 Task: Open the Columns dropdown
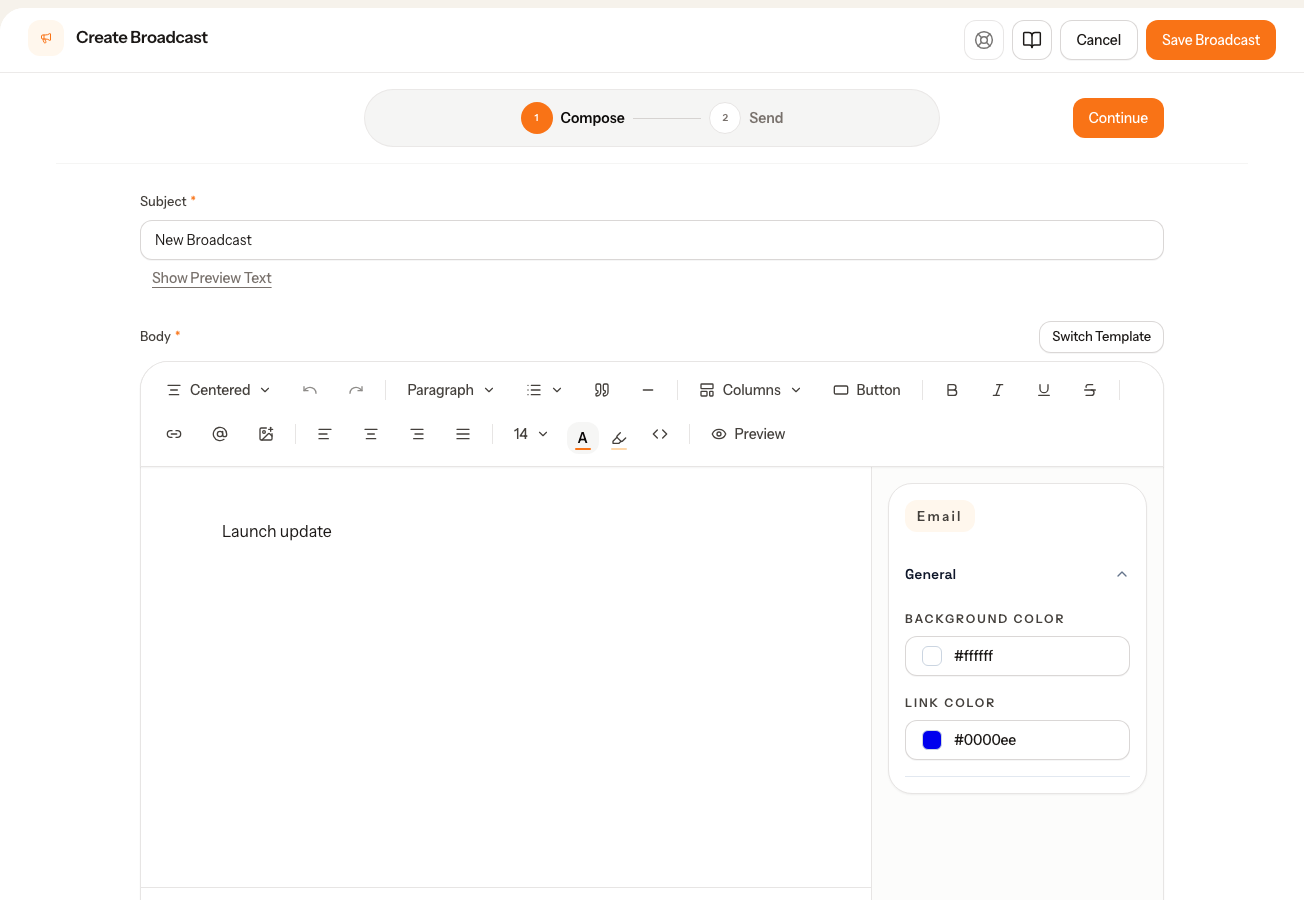click(750, 390)
